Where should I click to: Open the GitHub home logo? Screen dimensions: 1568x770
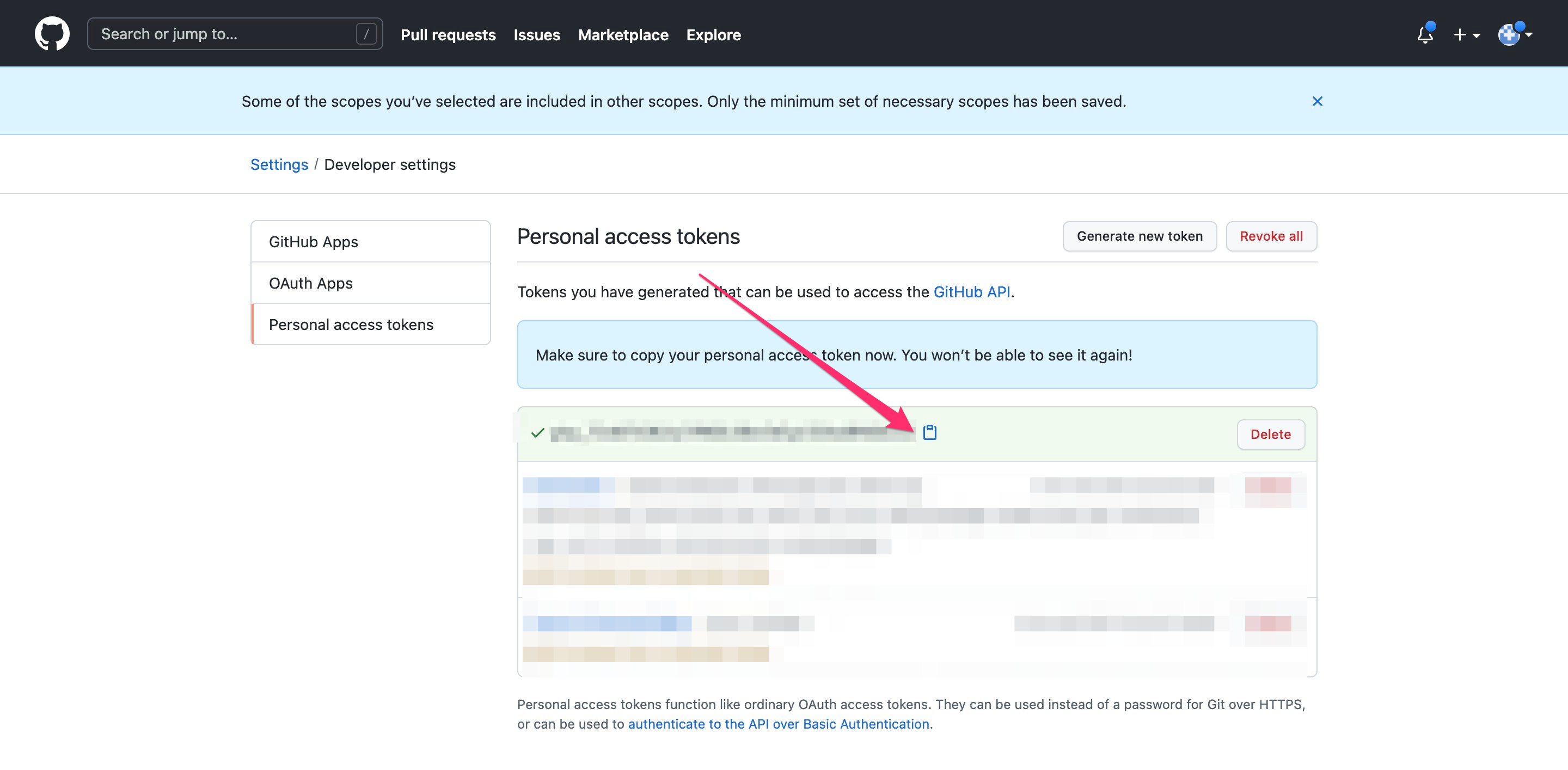[x=52, y=33]
